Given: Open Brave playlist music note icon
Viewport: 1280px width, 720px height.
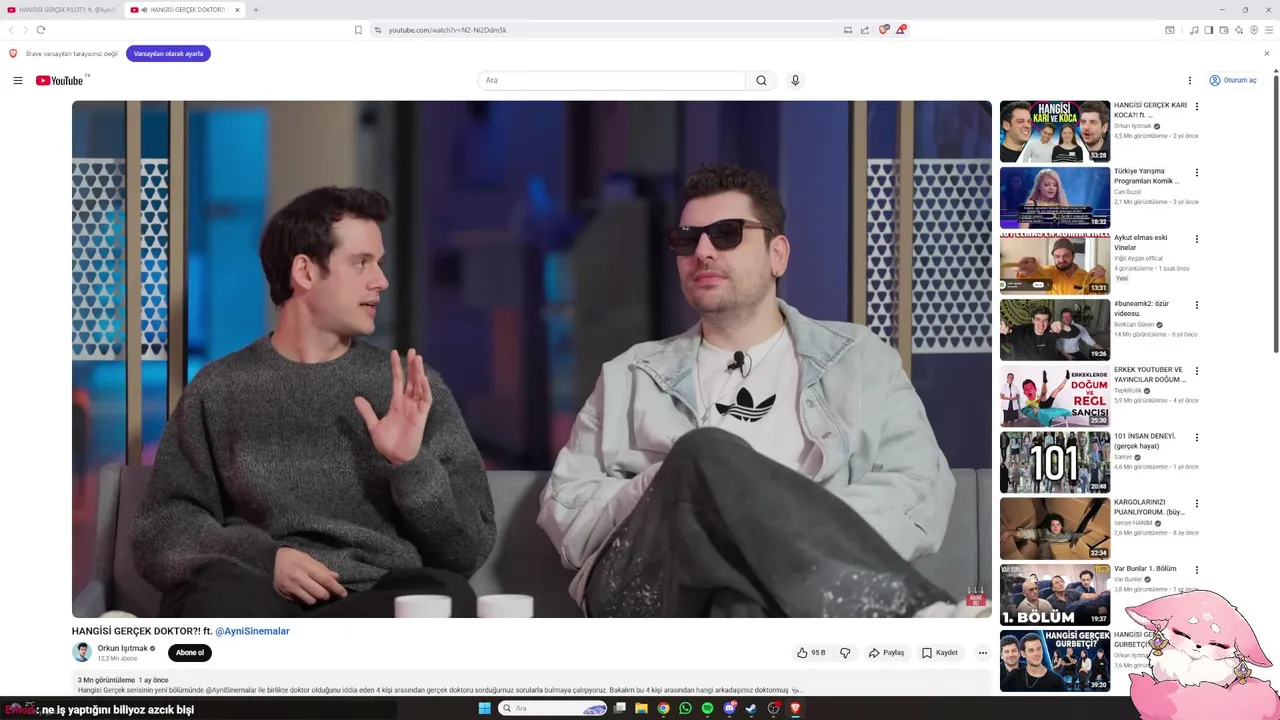Looking at the screenshot, I should point(1194,30).
